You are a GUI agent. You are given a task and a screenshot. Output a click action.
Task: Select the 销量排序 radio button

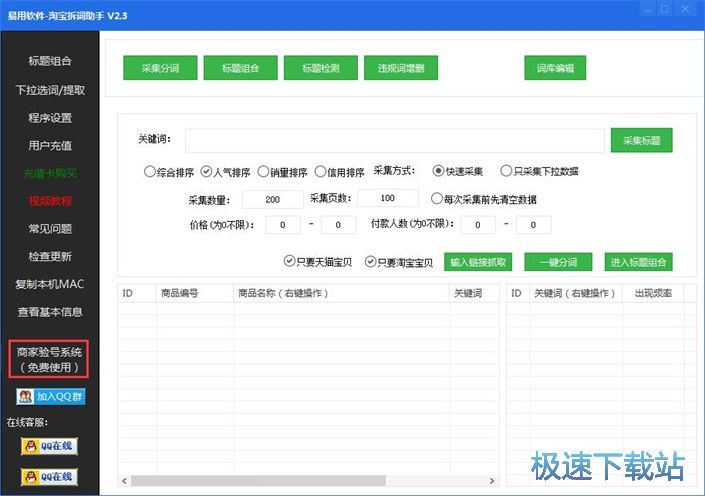[x=263, y=172]
